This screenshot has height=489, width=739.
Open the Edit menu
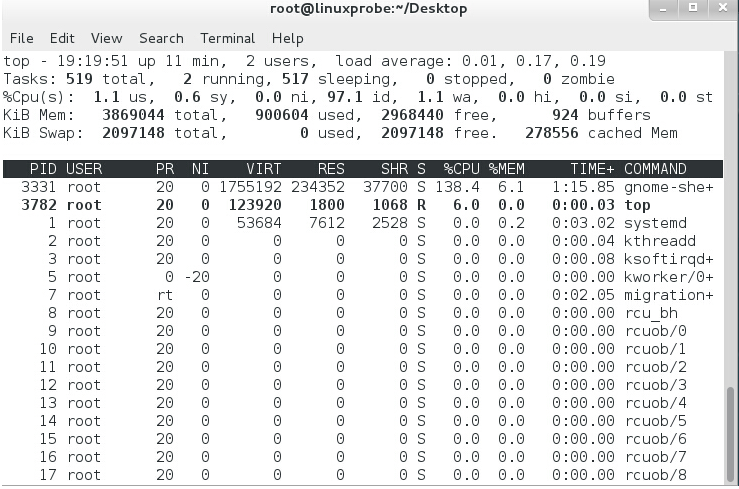pos(62,38)
